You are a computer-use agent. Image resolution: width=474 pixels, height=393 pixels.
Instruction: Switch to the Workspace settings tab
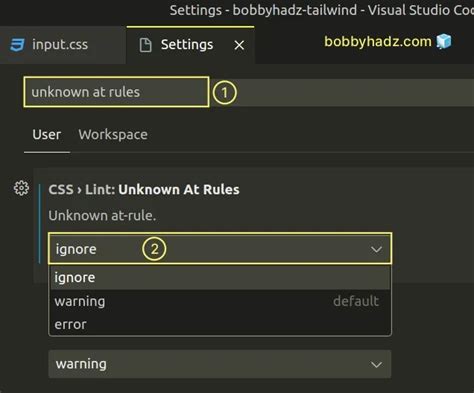[113, 135]
